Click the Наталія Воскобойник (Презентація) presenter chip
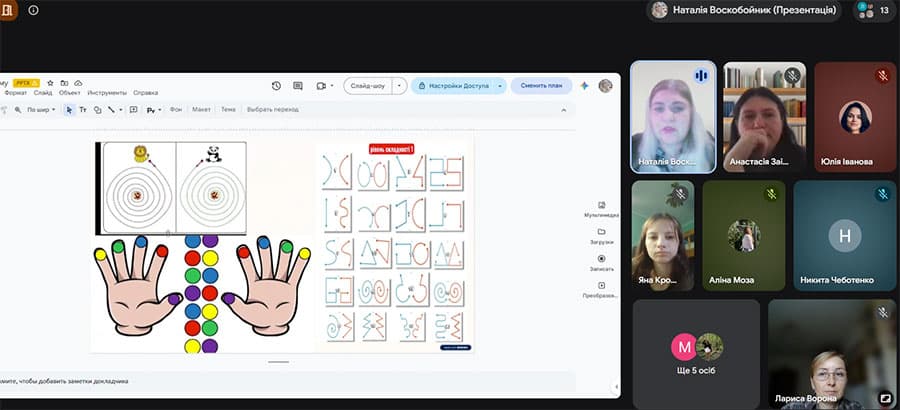Image resolution: width=900 pixels, height=410 pixels. click(x=744, y=10)
